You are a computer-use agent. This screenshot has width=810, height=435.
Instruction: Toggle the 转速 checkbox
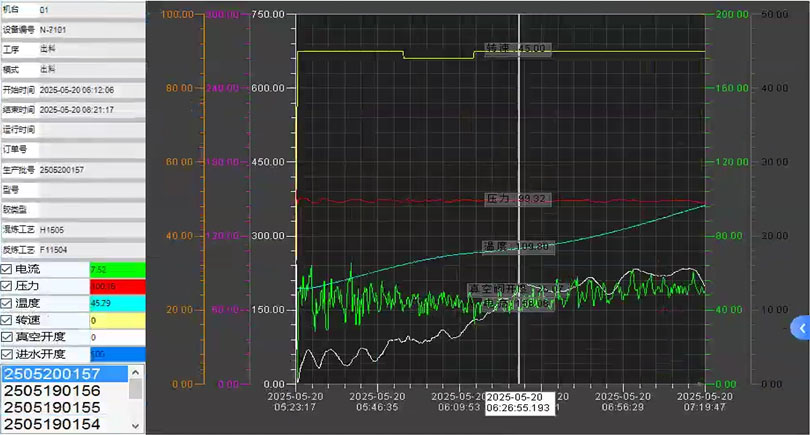click(x=8, y=320)
